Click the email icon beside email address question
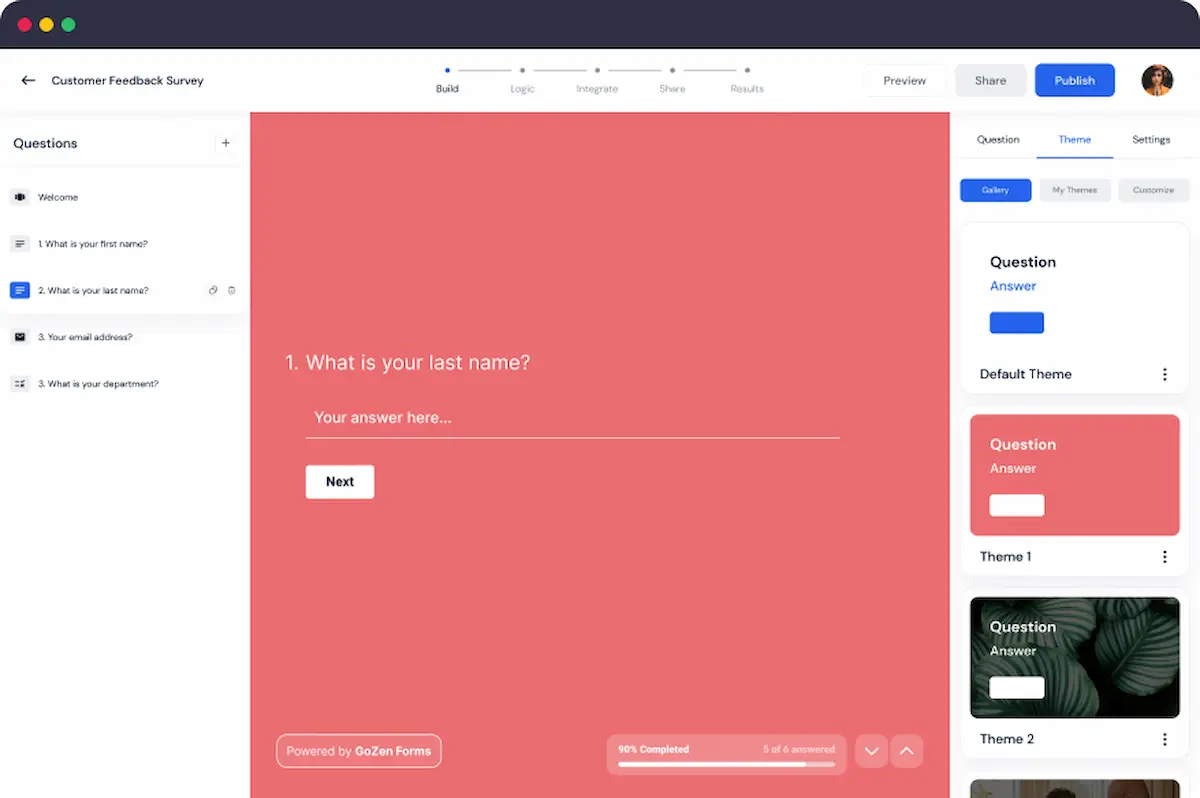Viewport: 1200px width, 798px height. 20,337
